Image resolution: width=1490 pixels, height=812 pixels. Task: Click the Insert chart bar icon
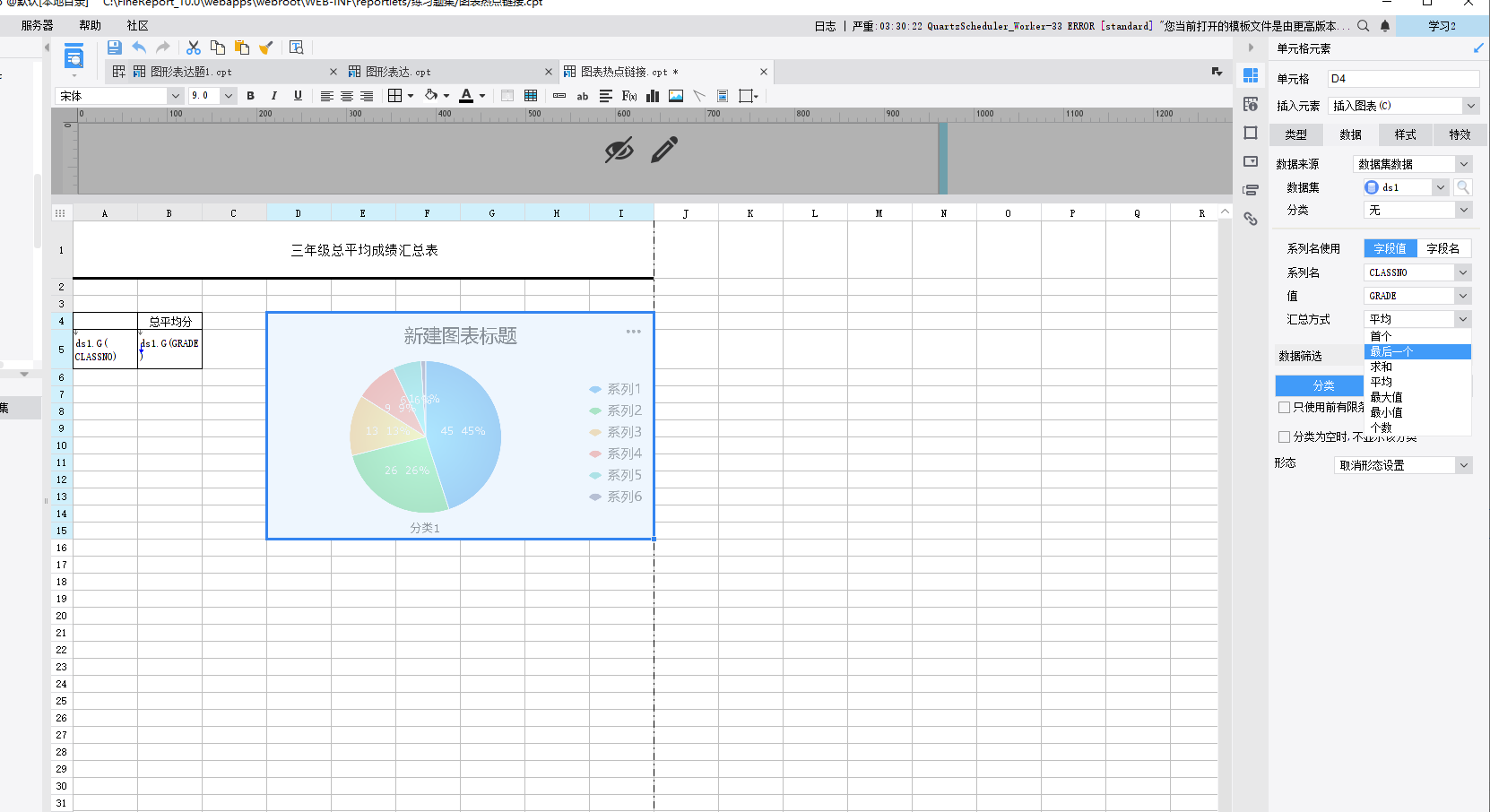(653, 96)
